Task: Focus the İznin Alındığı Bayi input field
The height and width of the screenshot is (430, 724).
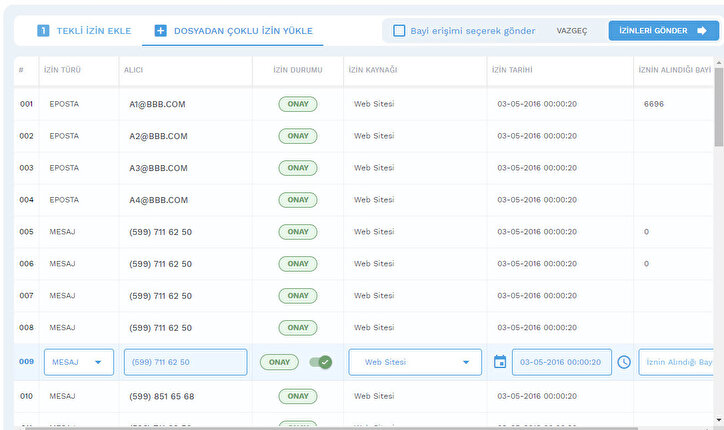Action: pyautogui.click(x=677, y=362)
